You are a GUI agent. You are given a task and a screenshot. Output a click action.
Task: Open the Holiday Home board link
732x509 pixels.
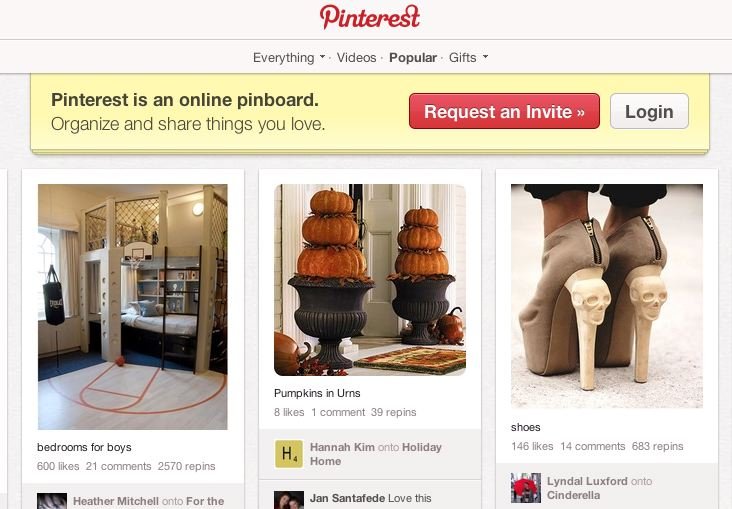pos(375,454)
